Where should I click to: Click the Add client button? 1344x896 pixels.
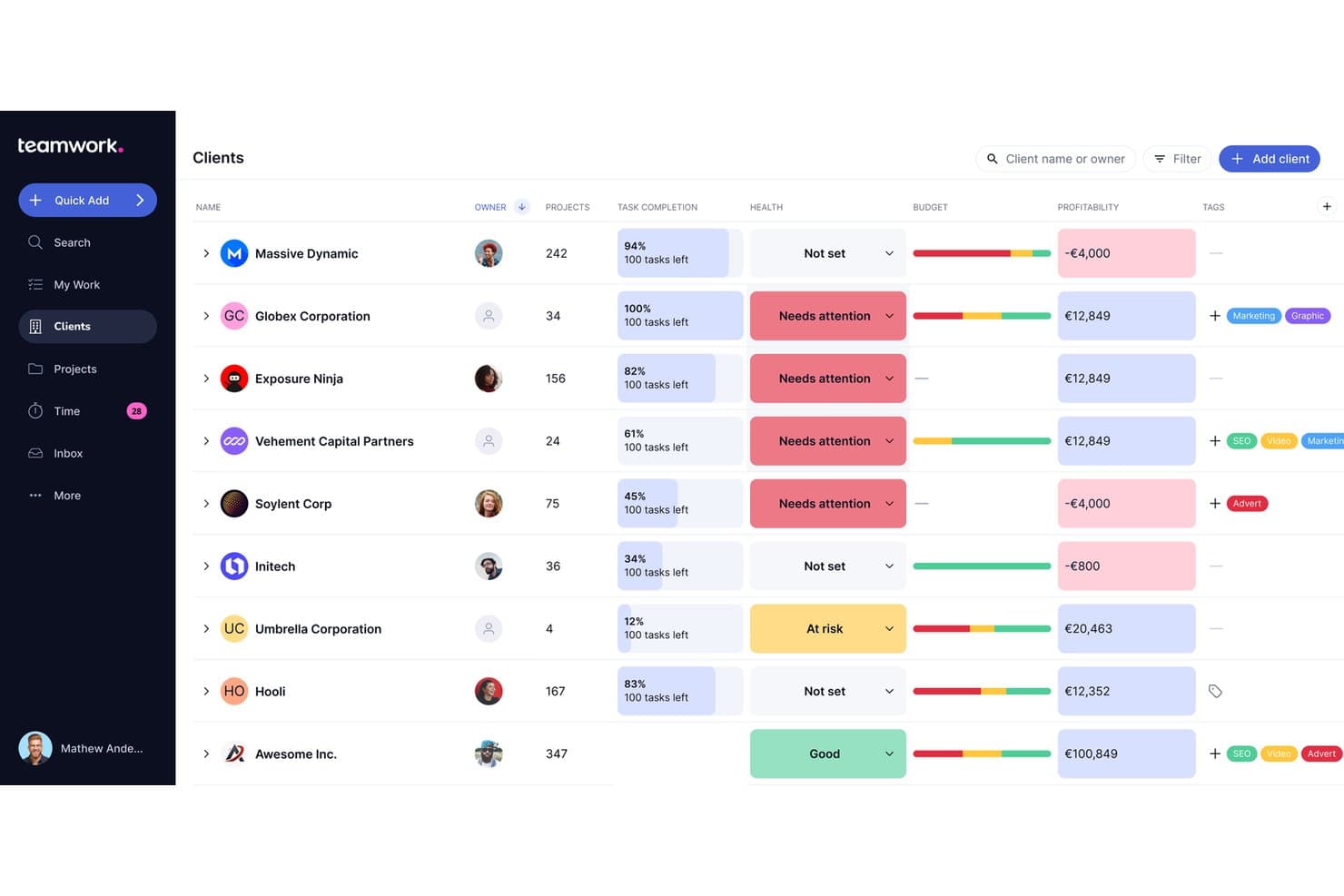pyautogui.click(x=1269, y=159)
